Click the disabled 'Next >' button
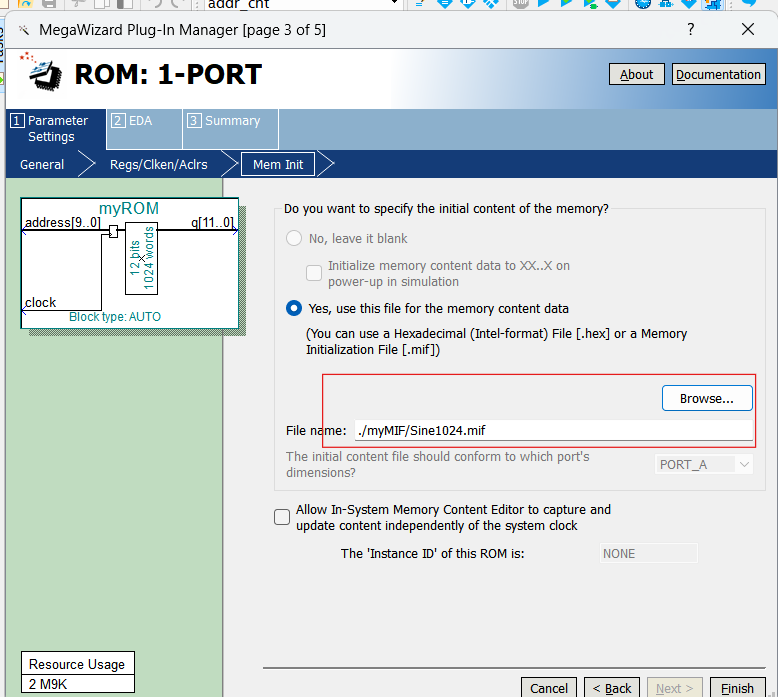Screen dimensions: 778x697 pos(675,688)
